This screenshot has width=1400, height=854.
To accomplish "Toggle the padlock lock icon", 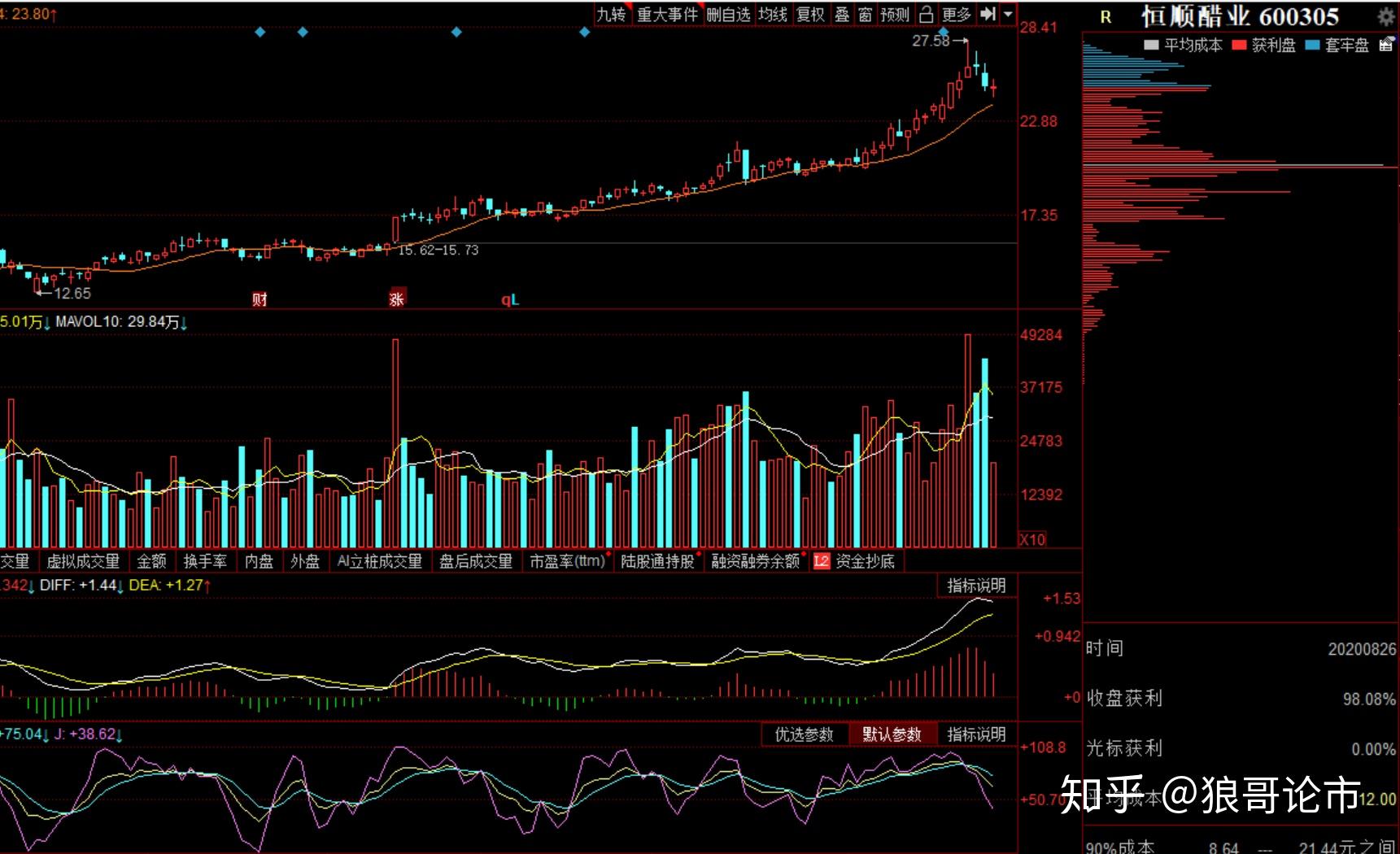I will coord(926,15).
